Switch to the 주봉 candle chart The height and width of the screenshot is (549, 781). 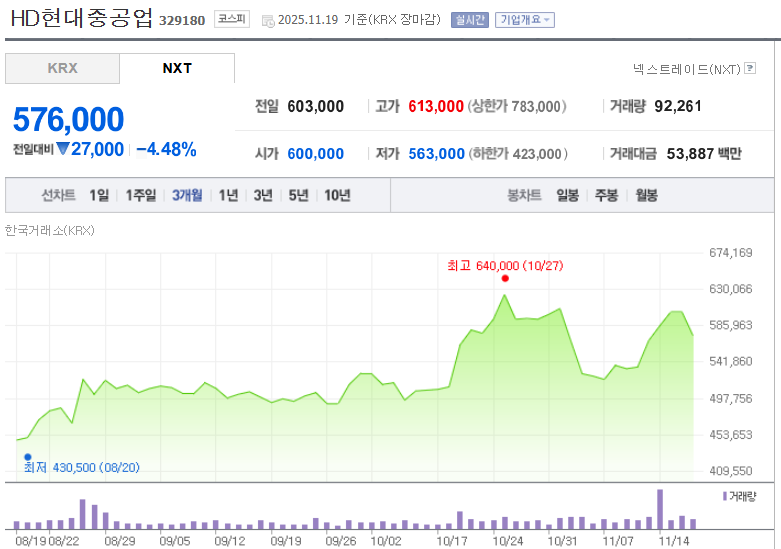click(x=606, y=195)
